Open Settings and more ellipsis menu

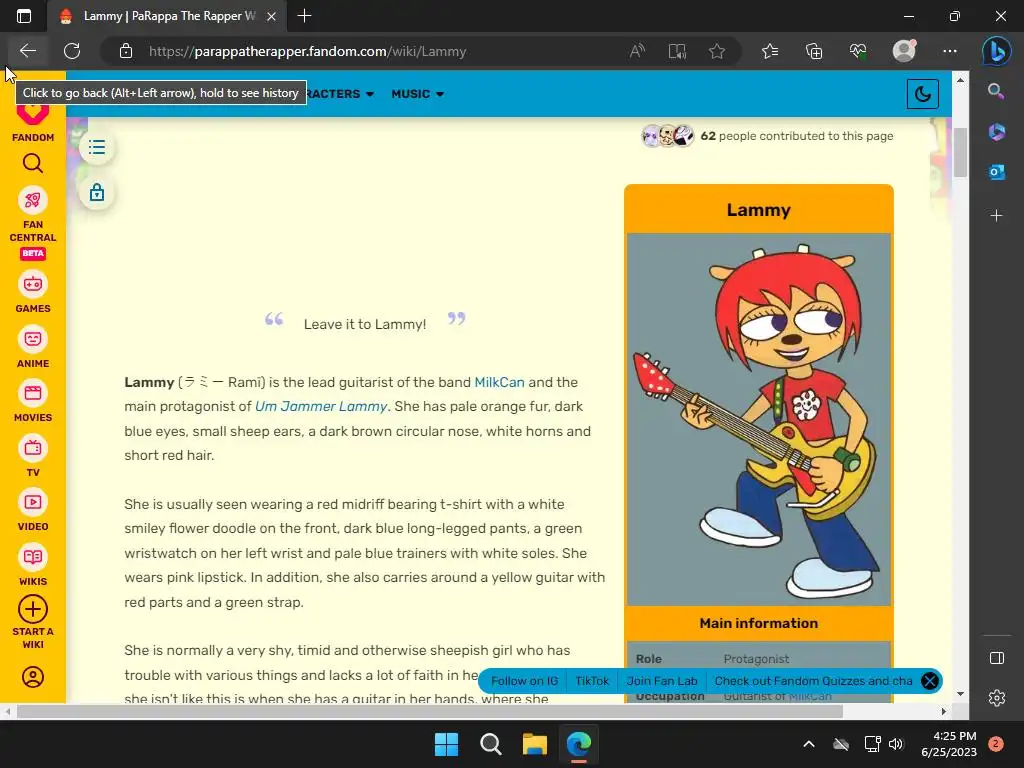(950, 51)
